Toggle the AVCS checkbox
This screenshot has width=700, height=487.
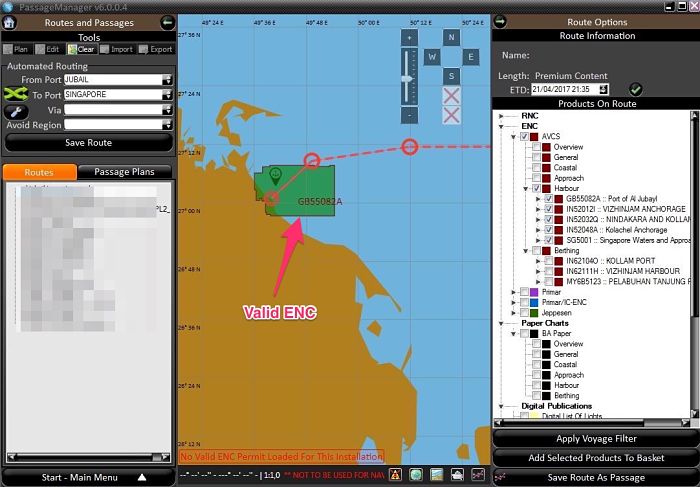(x=524, y=137)
